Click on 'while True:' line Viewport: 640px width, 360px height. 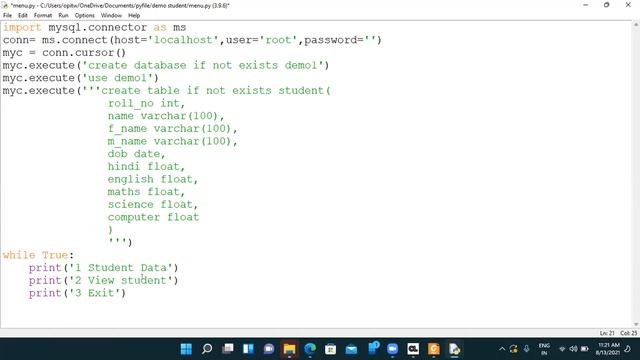pyautogui.click(x=38, y=255)
